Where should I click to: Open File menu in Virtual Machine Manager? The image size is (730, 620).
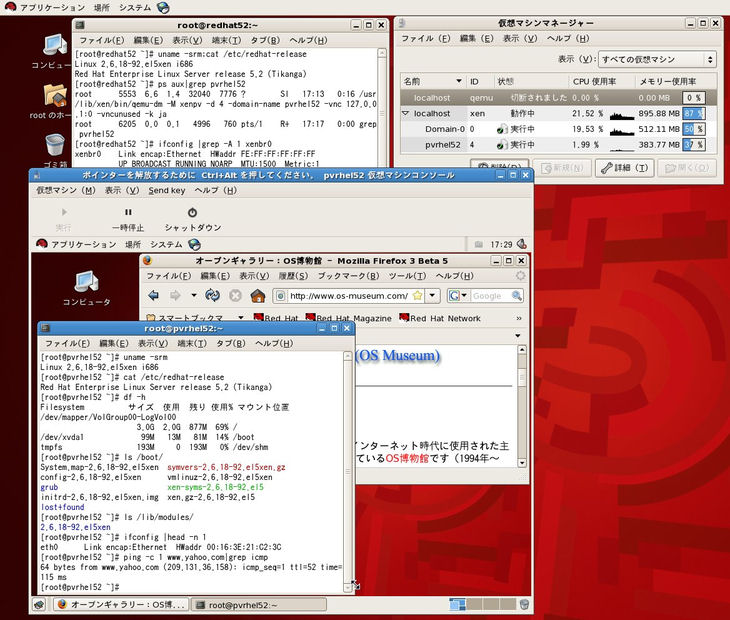tap(426, 38)
